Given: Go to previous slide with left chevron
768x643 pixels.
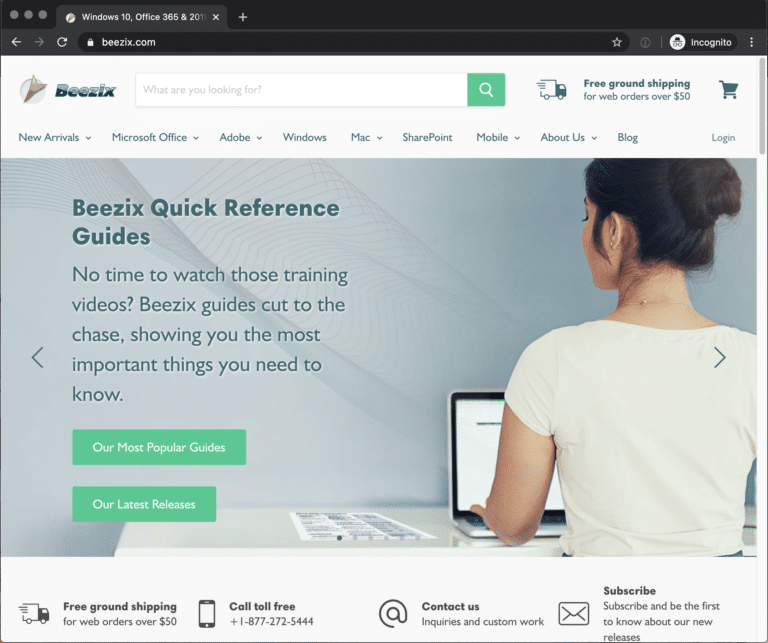Looking at the screenshot, I should (x=38, y=357).
